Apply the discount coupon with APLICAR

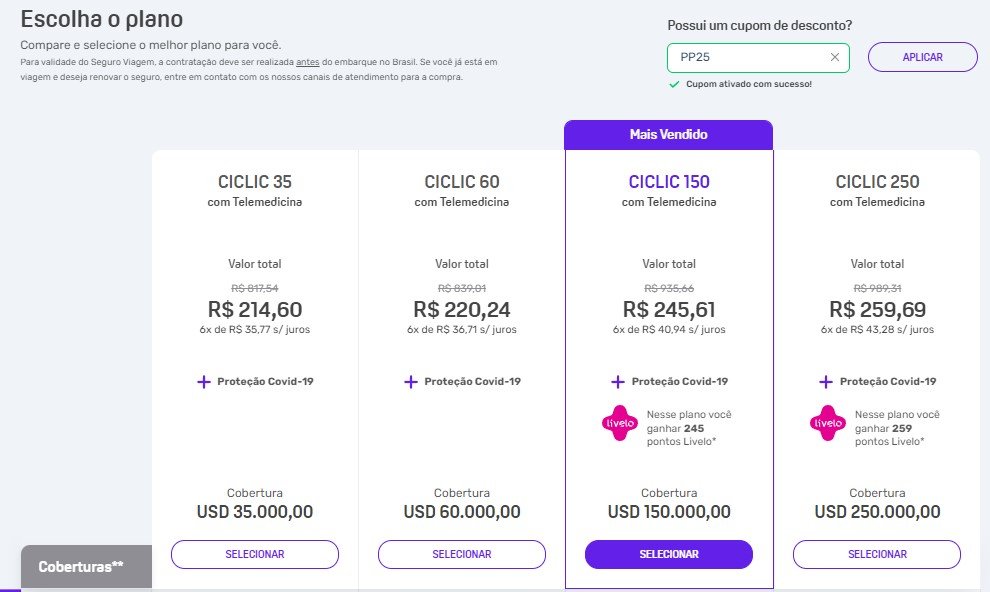(922, 57)
